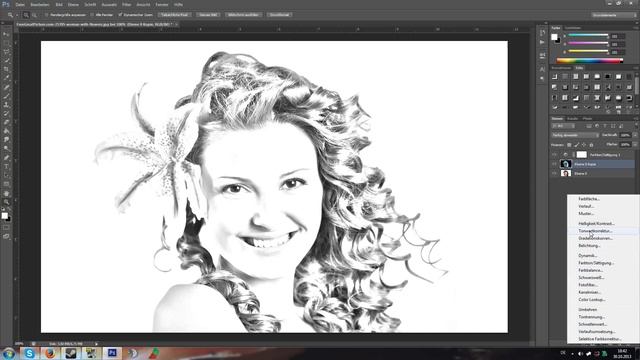This screenshot has width=640, height=360.
Task: Select the Lasso tool
Action: (7, 52)
